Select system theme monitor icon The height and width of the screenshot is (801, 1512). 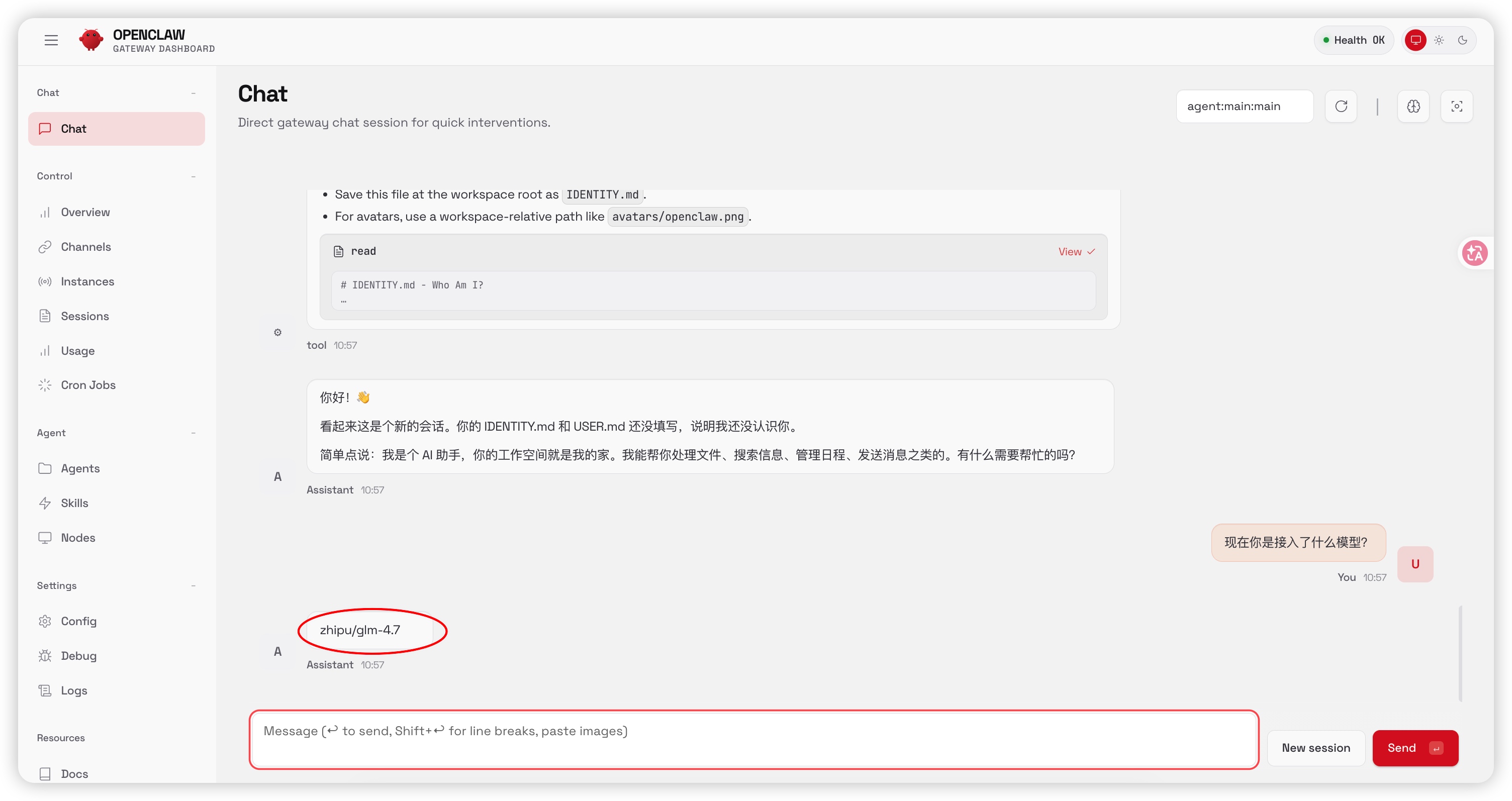1415,40
